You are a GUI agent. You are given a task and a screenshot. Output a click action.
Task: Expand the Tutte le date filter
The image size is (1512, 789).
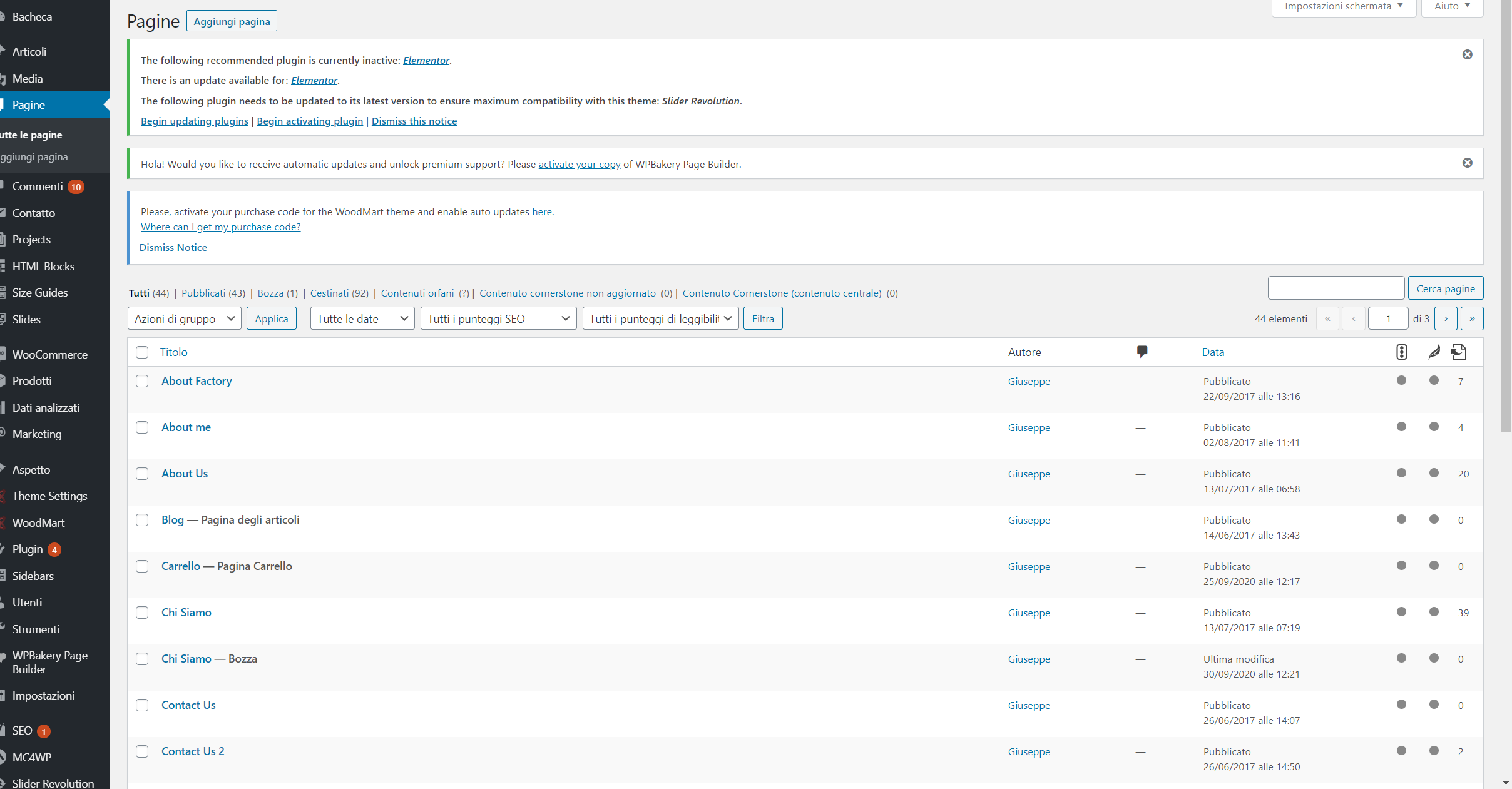click(362, 318)
